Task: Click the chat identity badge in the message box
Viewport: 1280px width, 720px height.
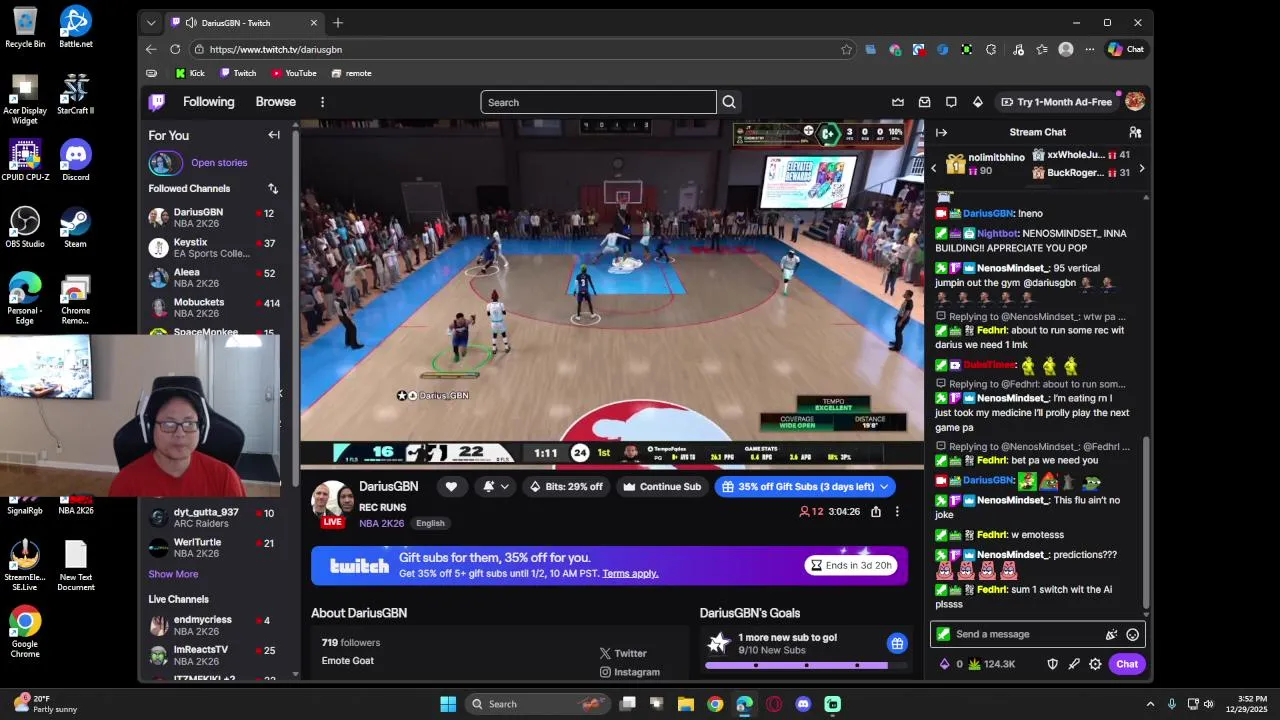Action: (943, 634)
